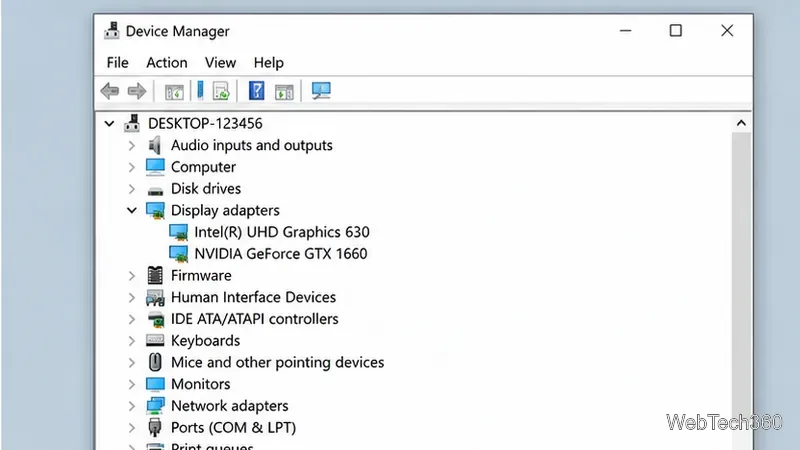
Task: Select the DESKTOP-123456 label
Action: [x=205, y=123]
